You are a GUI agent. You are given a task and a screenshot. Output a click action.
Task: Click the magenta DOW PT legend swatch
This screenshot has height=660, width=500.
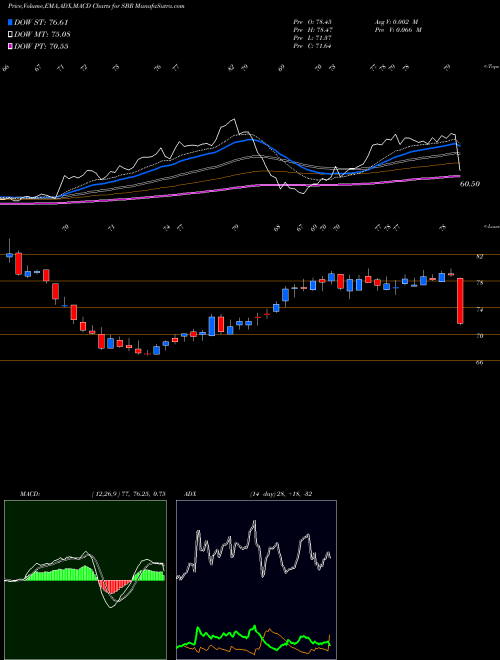click(10, 46)
